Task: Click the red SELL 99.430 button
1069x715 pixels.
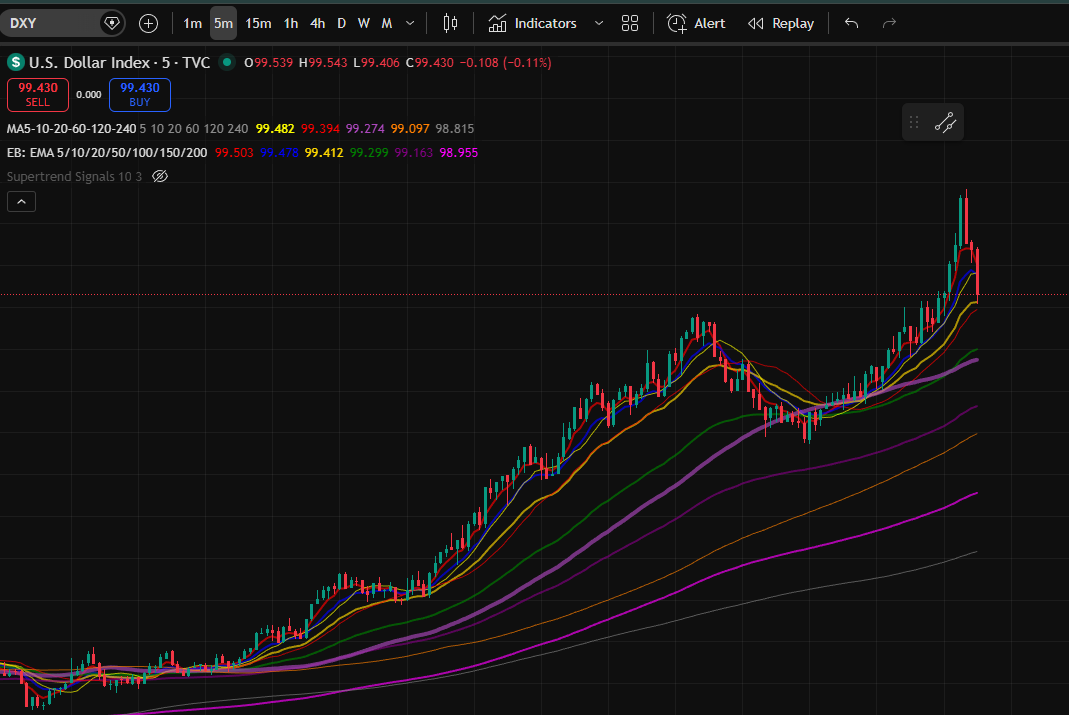Action: point(38,94)
